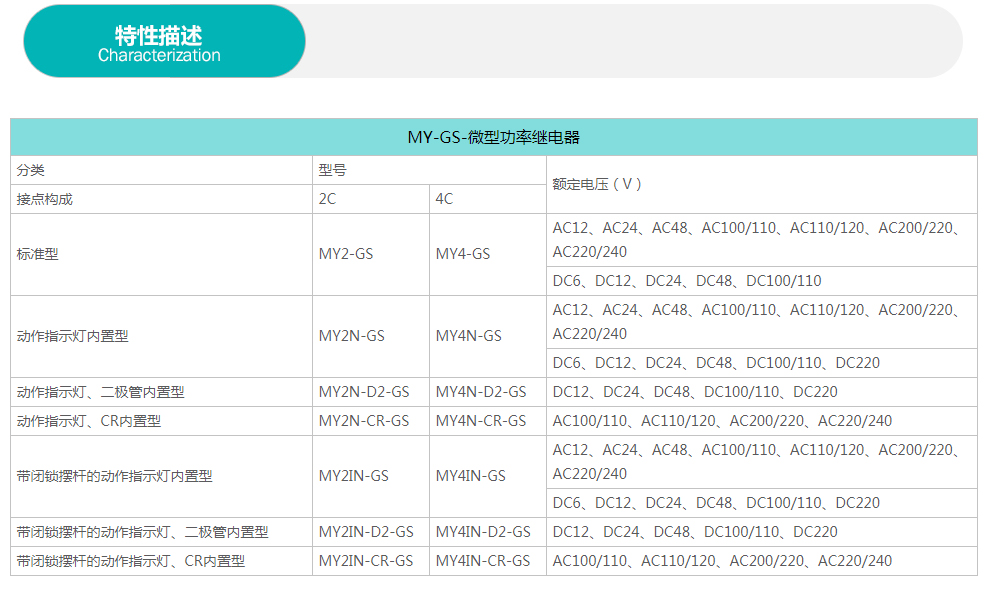Select the MY4-GS model cell
Image resolution: width=990 pixels, height=612 pixels.
(463, 254)
